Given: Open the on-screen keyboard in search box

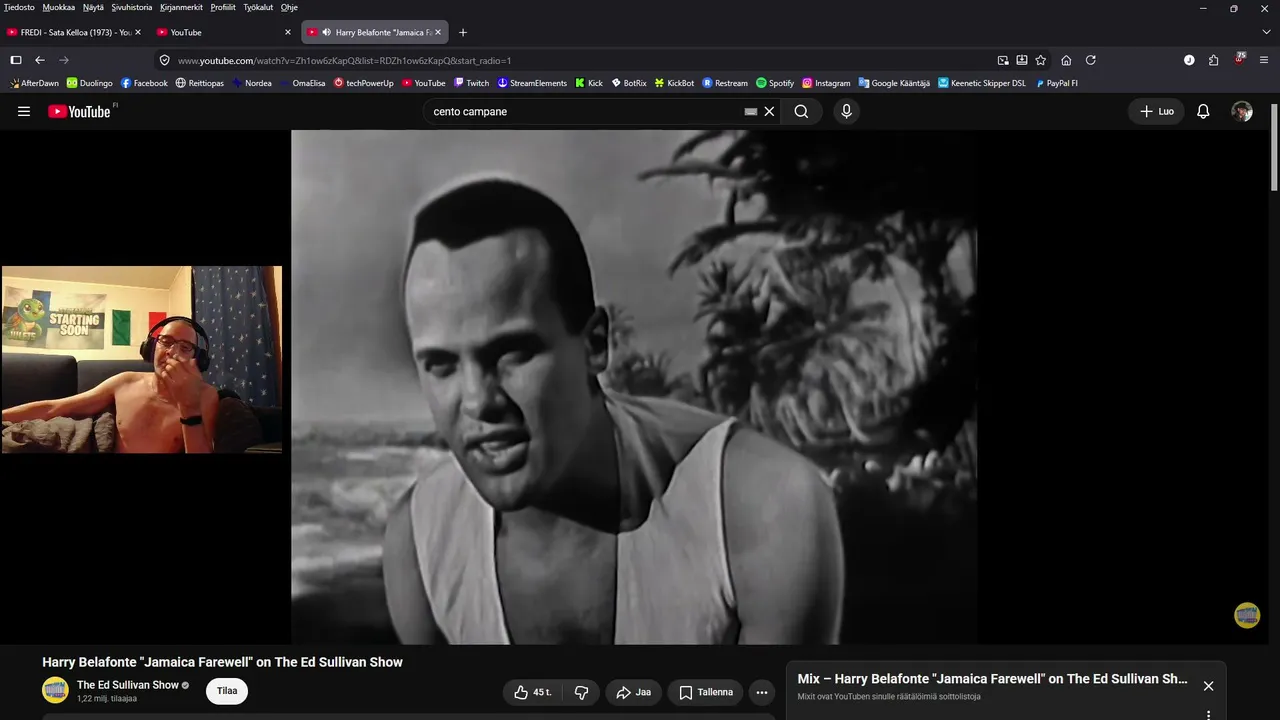Looking at the screenshot, I should tap(751, 112).
